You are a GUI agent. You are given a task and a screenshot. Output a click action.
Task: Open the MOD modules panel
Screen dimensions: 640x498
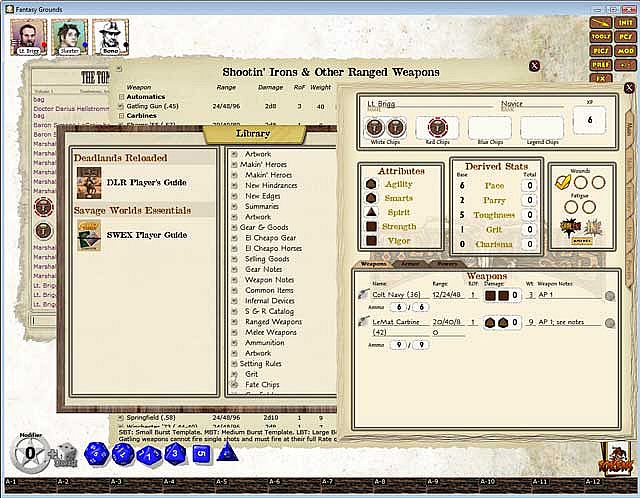coord(625,51)
